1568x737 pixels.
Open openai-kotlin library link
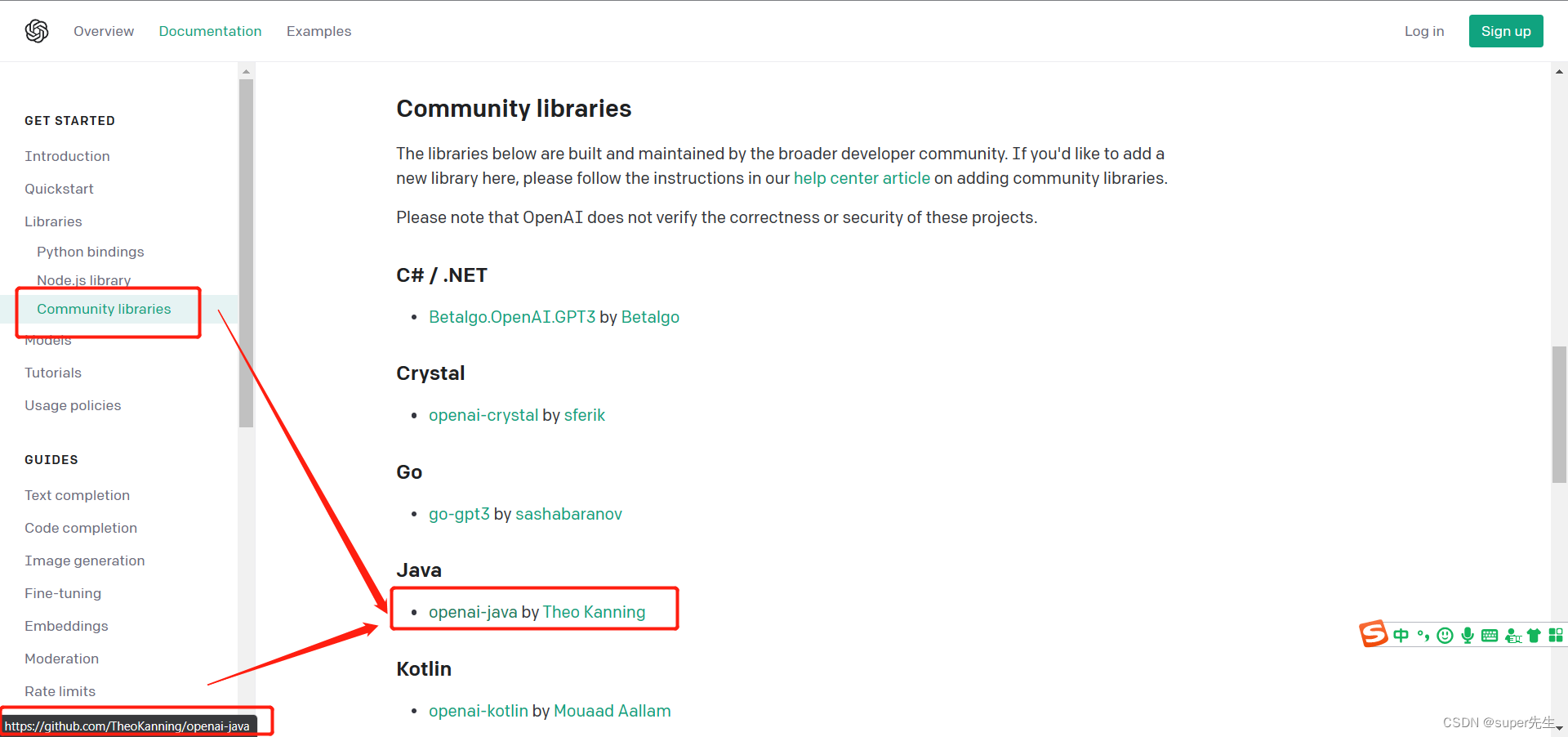click(x=479, y=711)
